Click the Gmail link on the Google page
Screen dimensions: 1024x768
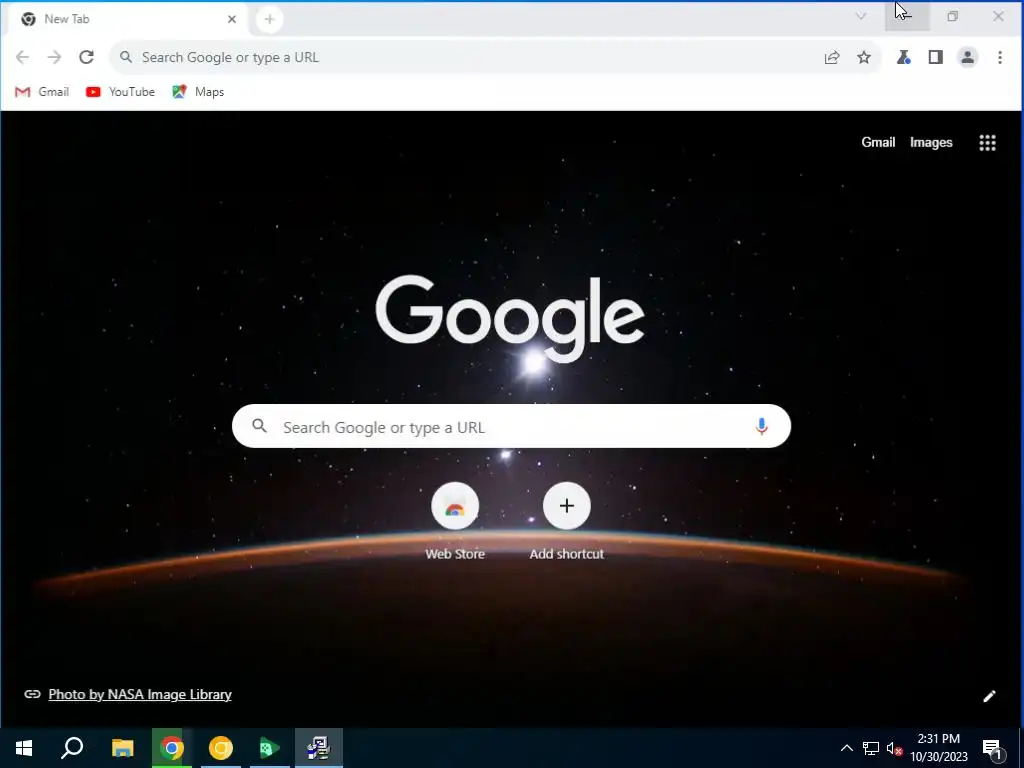(878, 142)
